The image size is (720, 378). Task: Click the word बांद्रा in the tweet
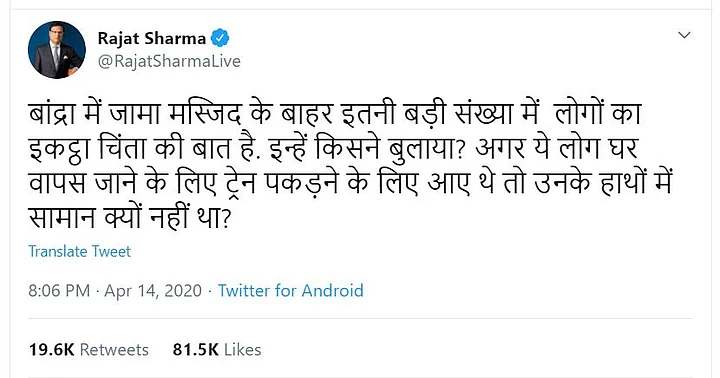51,114
